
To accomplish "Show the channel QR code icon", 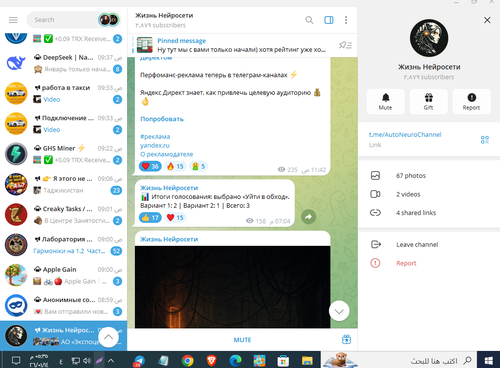I will click(x=485, y=140).
